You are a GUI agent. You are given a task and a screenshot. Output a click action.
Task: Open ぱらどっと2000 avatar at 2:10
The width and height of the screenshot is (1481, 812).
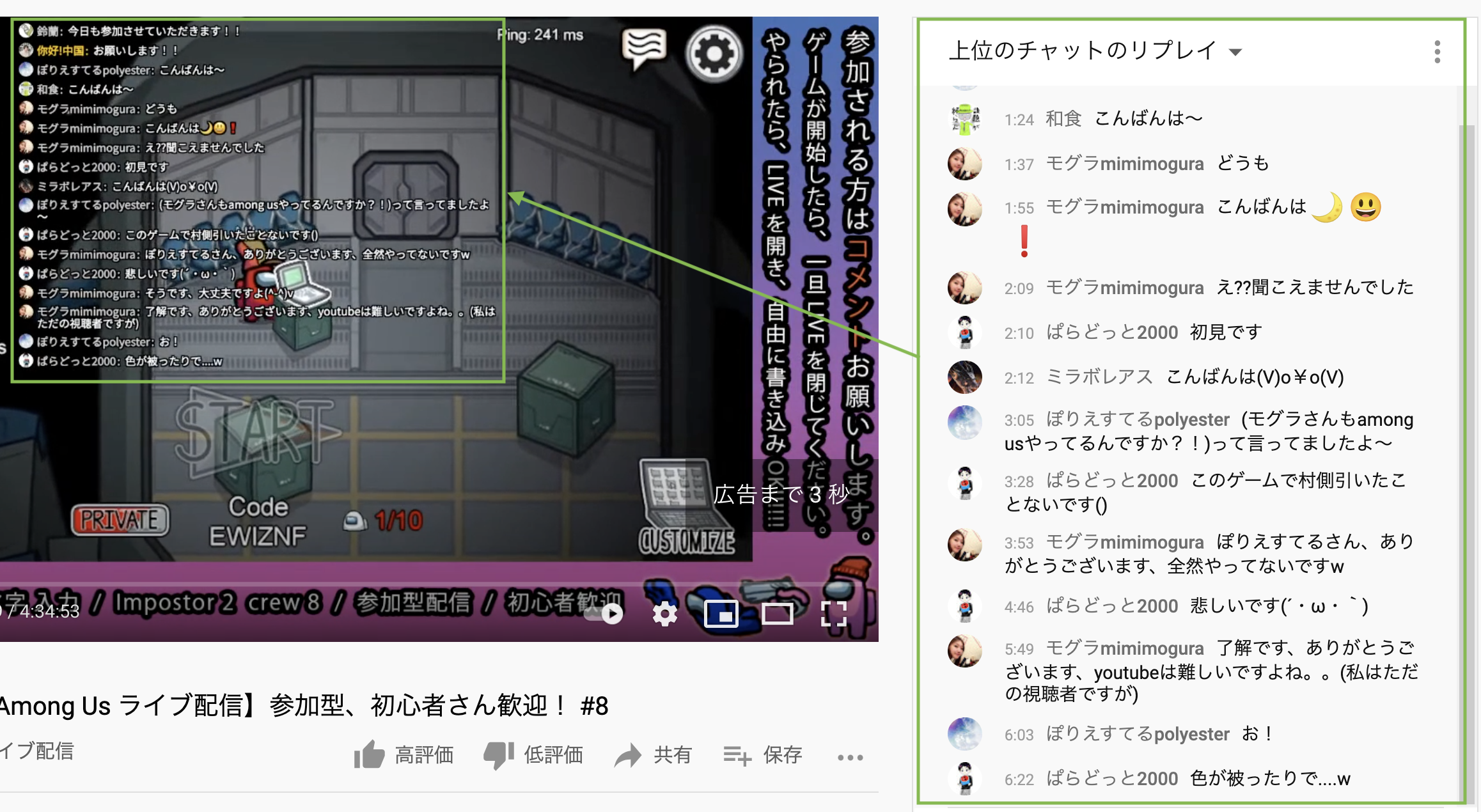965,332
